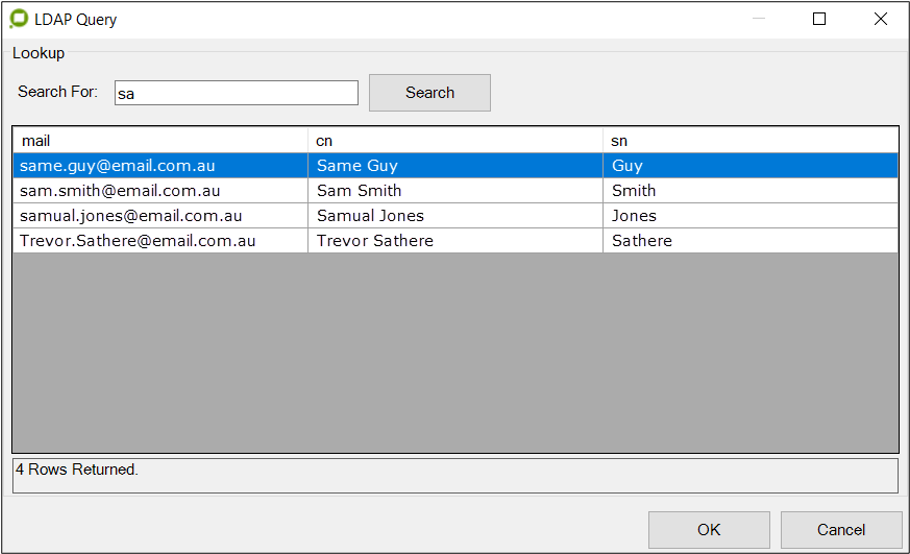Choose the samual.jones@email.com.au row
This screenshot has height=554, width=910.
tap(131, 216)
